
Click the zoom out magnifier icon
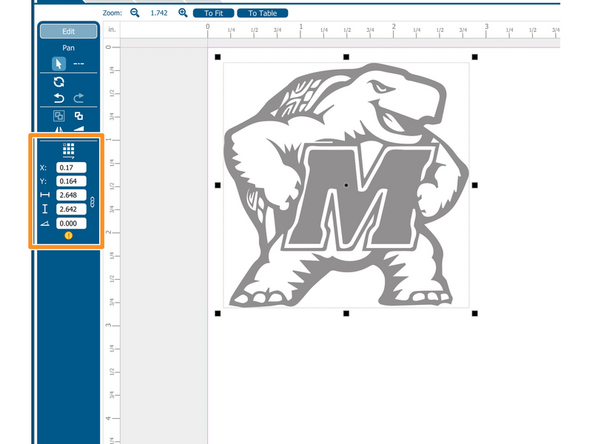(x=134, y=13)
